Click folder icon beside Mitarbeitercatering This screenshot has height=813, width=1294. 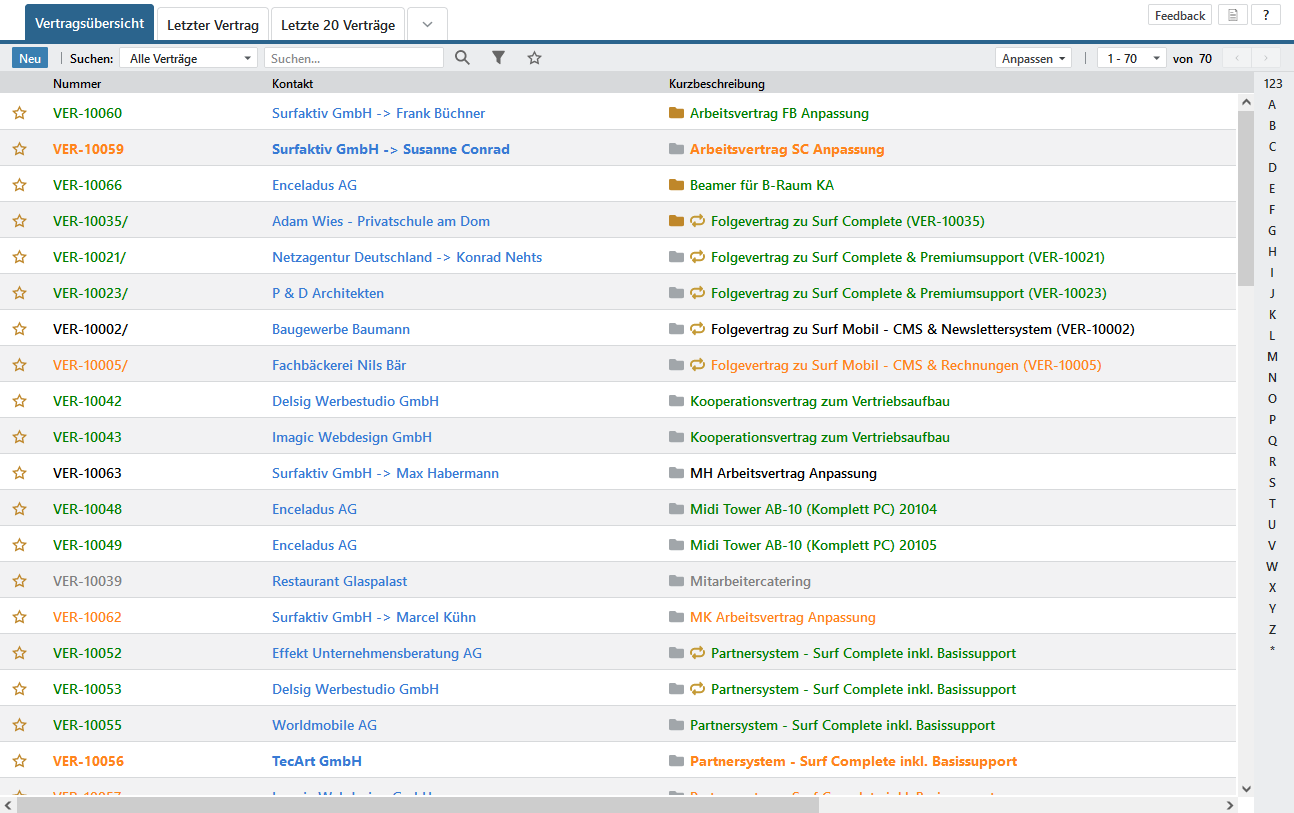point(677,581)
